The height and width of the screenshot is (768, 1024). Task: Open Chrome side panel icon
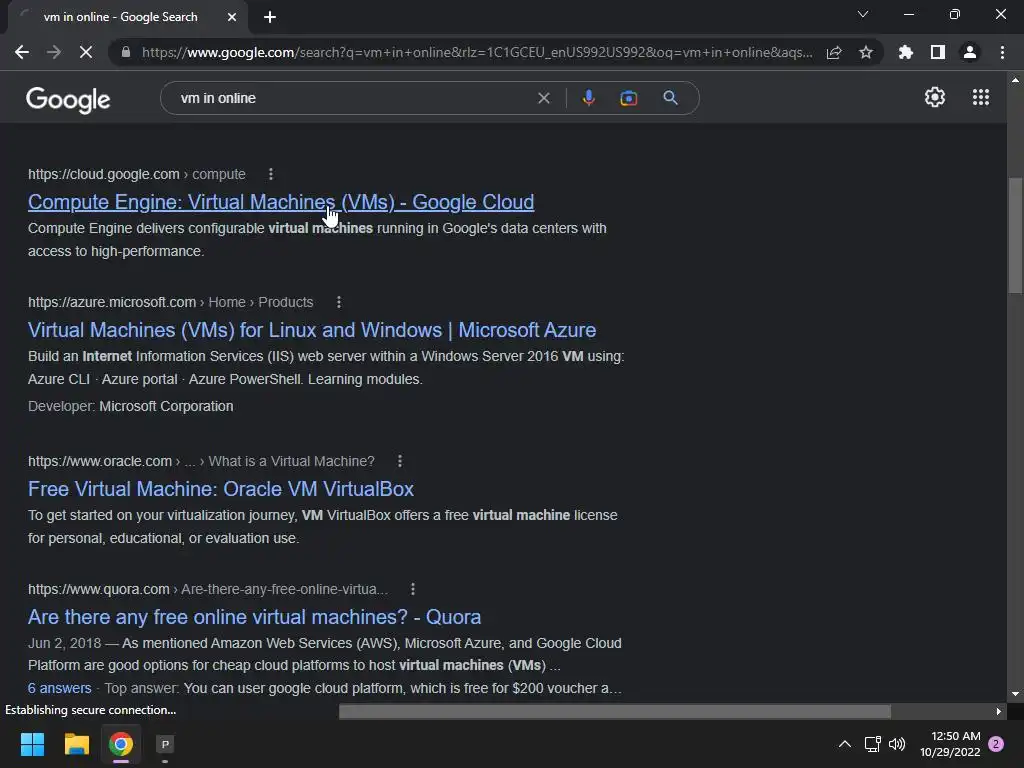938,52
